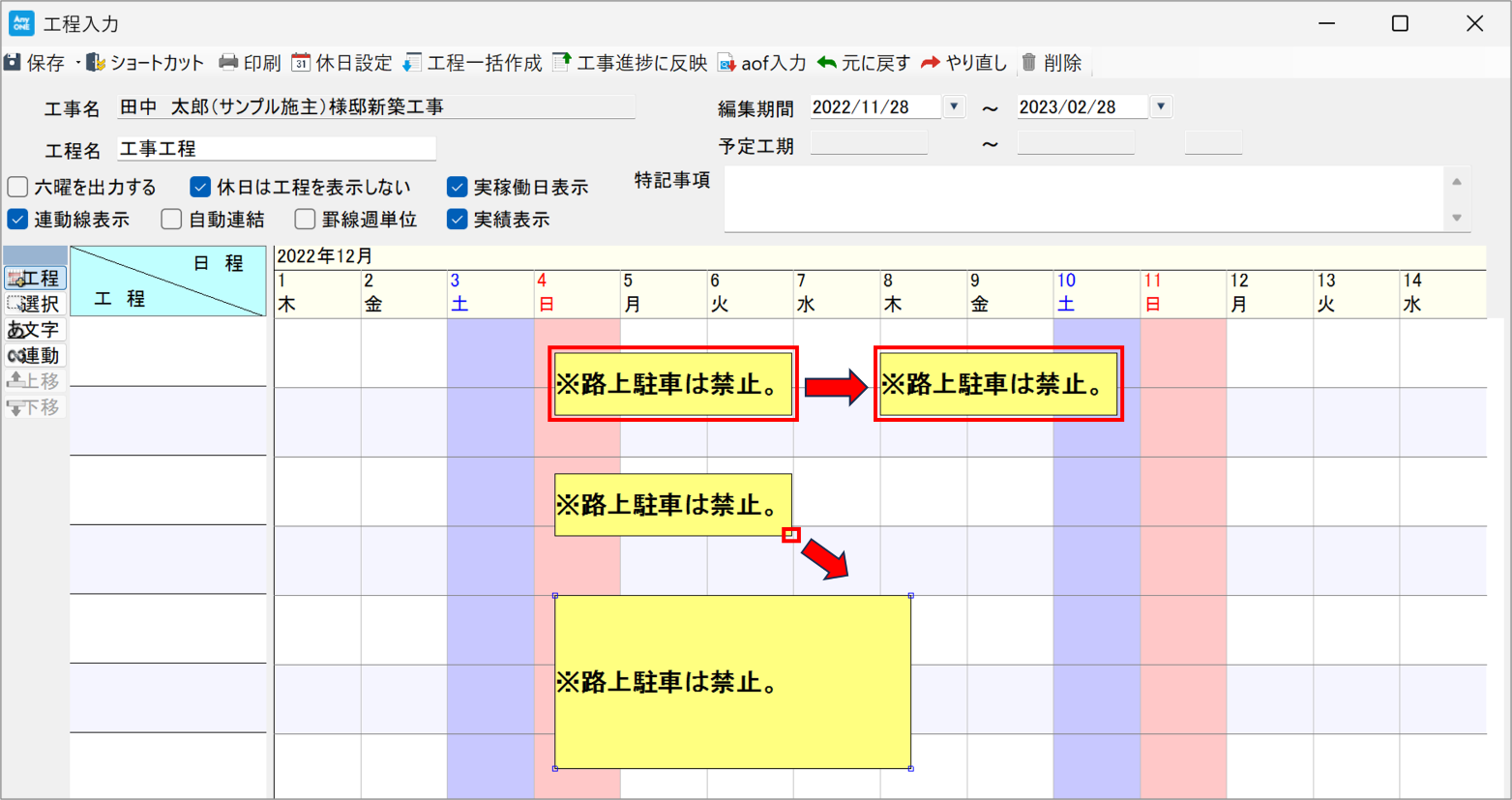This screenshot has width=1512, height=800.
Task: Click the 工程名 input field
Action: [x=276, y=149]
